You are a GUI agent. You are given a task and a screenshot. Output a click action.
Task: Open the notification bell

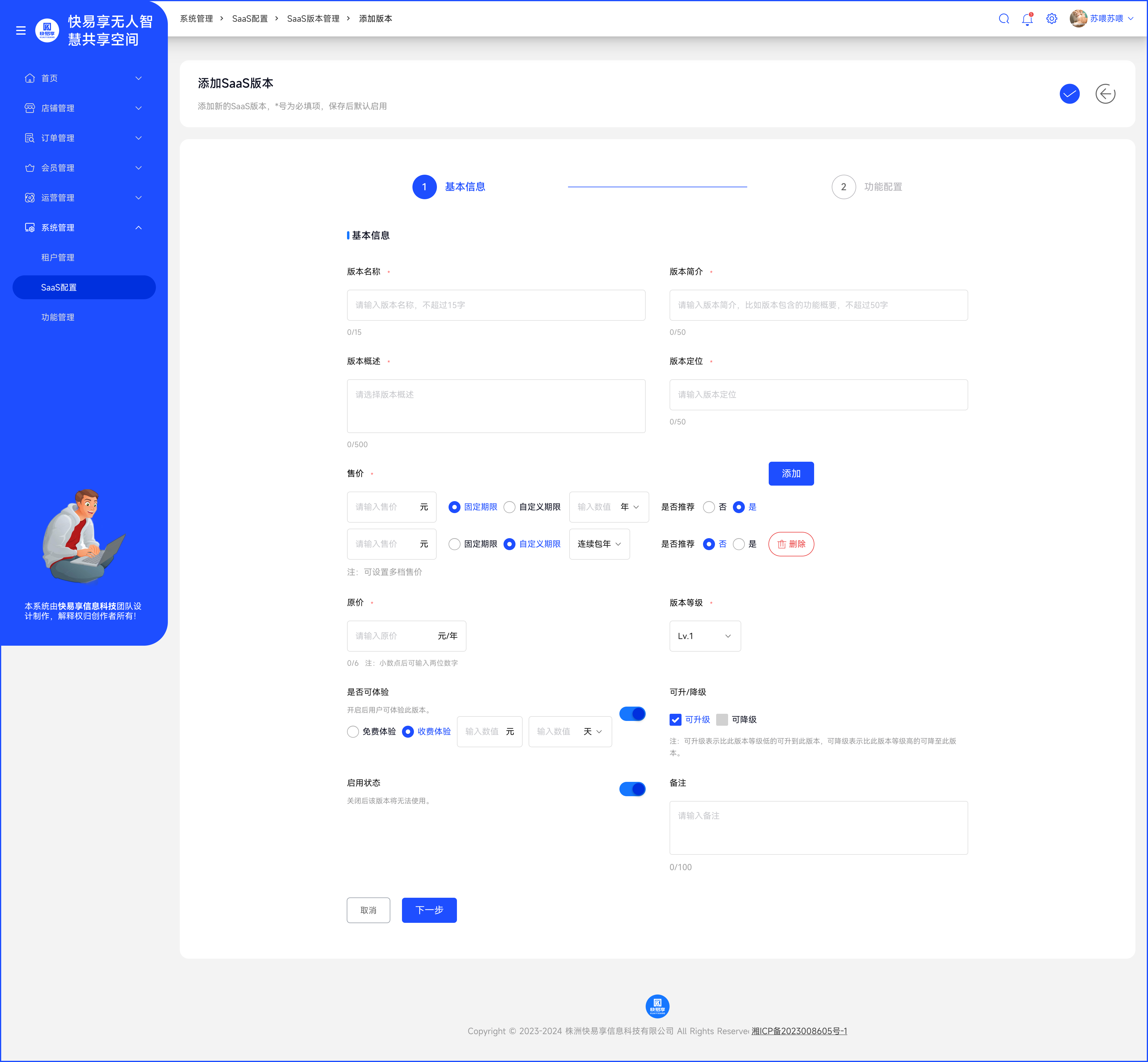coord(1027,19)
